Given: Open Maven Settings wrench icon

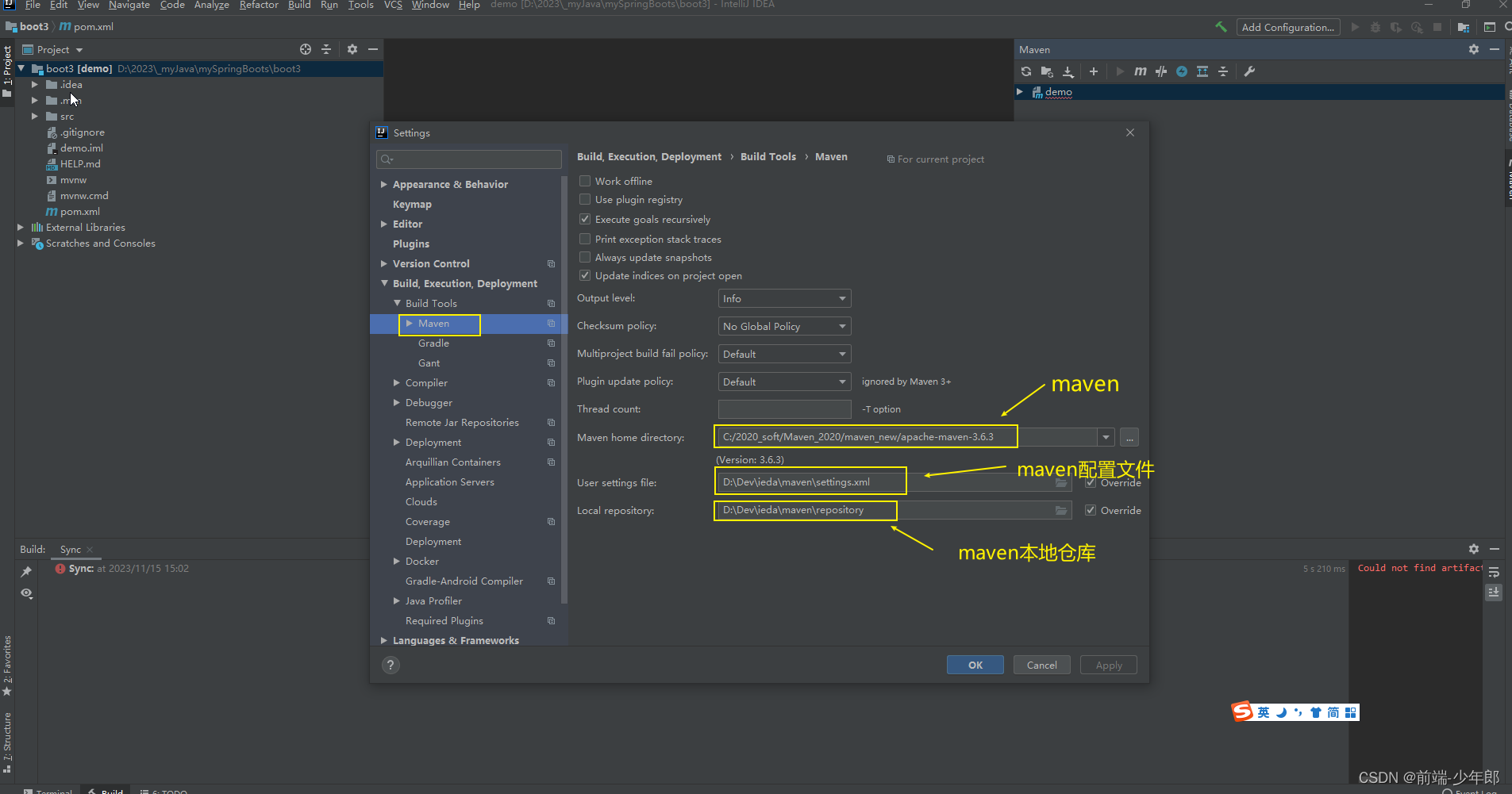Looking at the screenshot, I should pyautogui.click(x=1249, y=71).
